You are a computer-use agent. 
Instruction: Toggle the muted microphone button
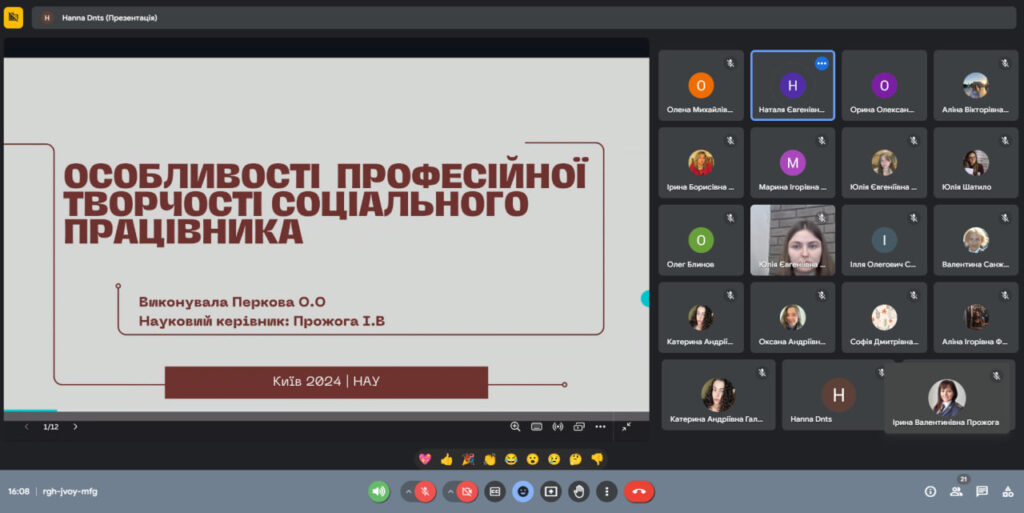(425, 491)
